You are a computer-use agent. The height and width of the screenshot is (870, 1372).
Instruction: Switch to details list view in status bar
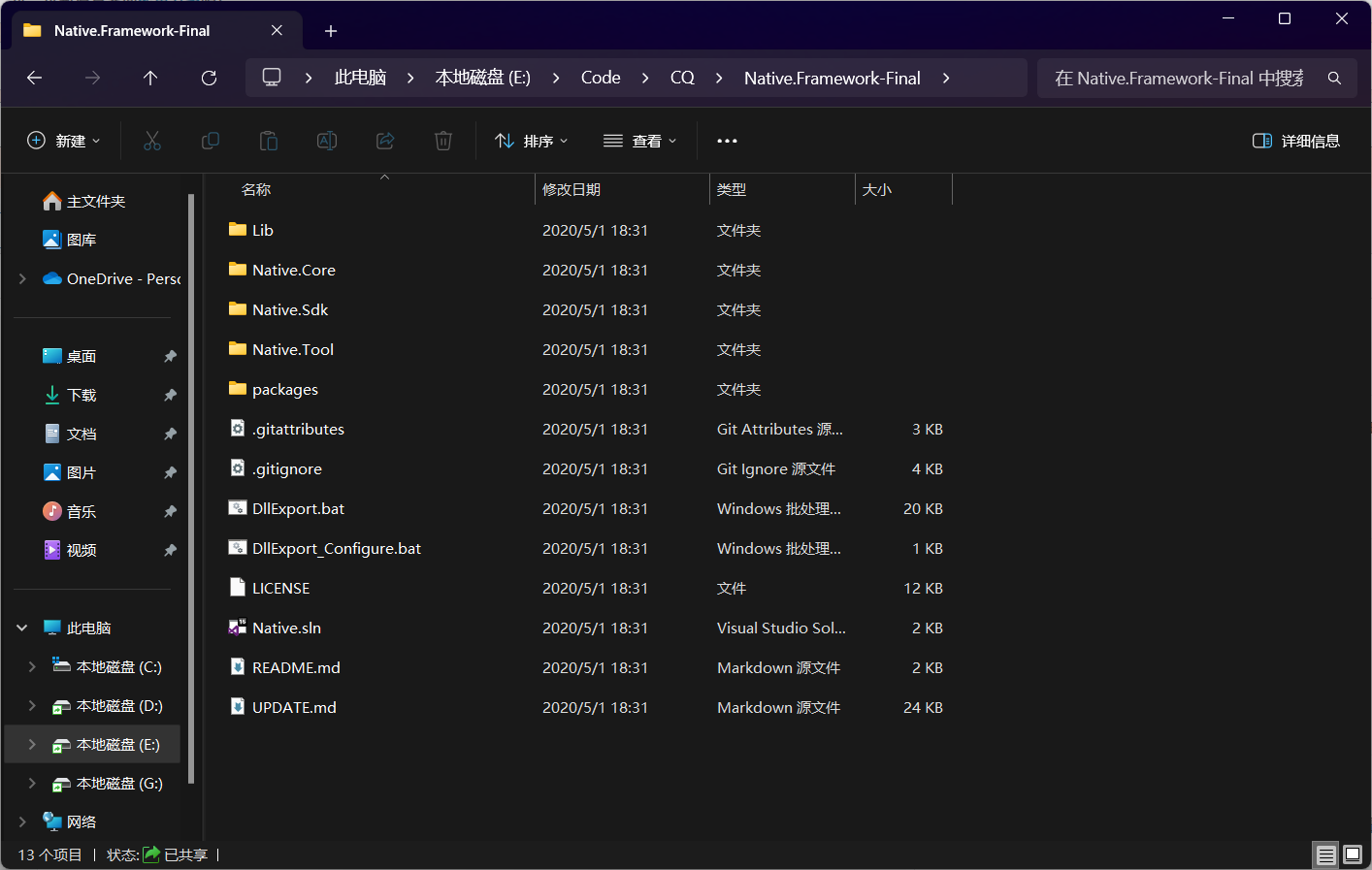pos(1325,854)
